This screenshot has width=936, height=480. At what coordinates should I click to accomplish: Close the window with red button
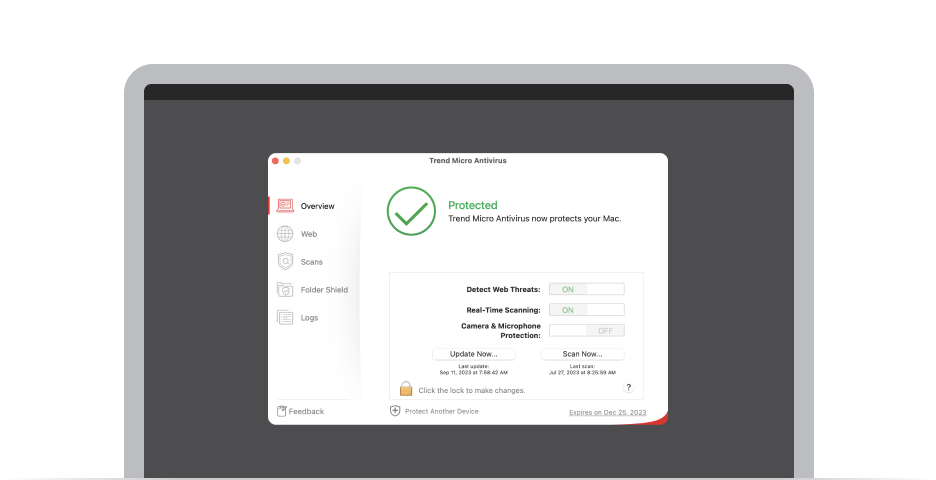pos(275,161)
